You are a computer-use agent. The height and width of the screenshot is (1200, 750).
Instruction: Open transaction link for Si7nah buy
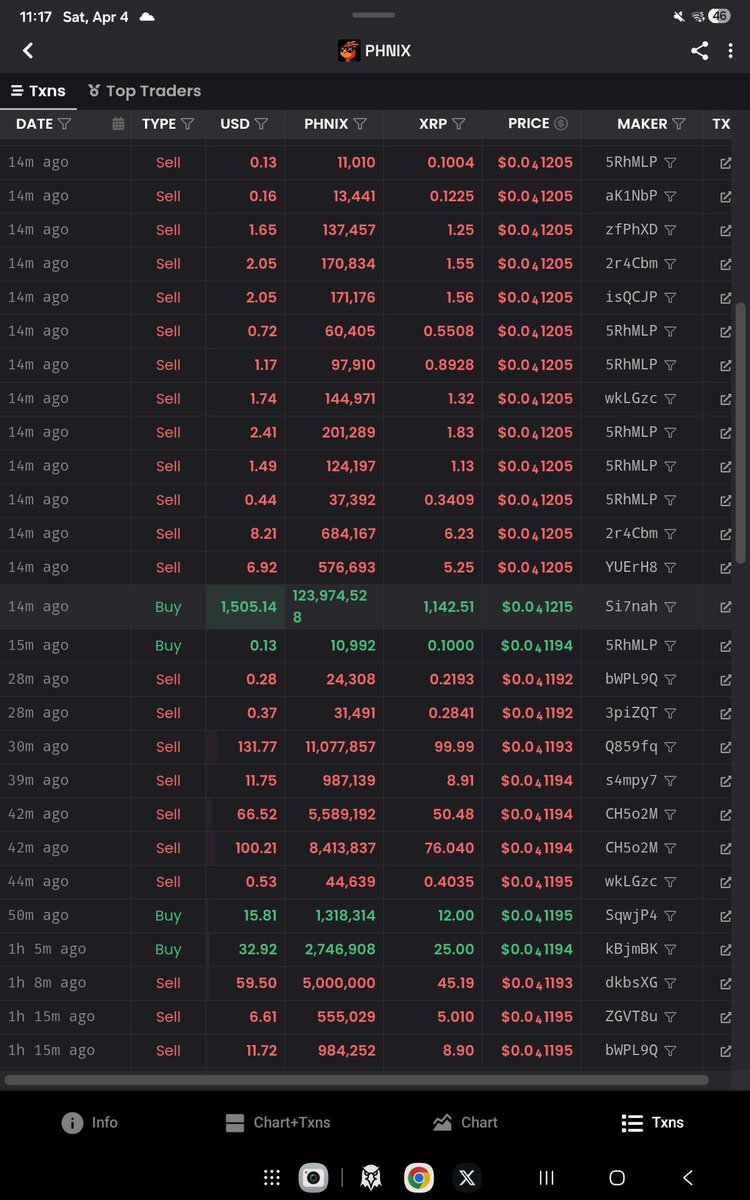(725, 607)
